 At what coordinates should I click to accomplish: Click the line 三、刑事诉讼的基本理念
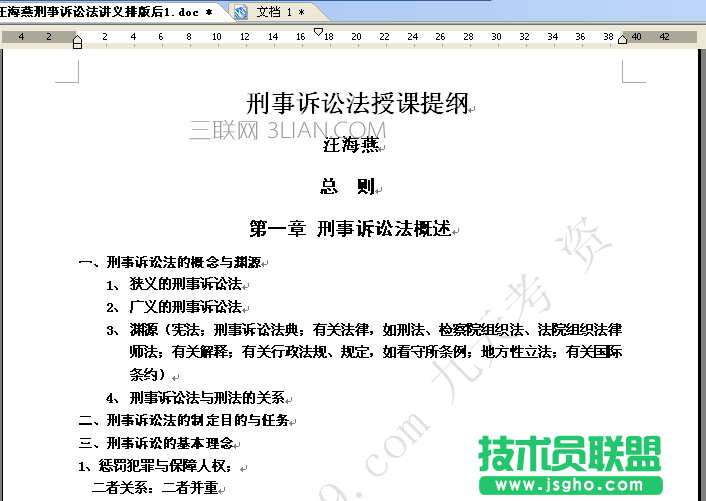click(155, 443)
